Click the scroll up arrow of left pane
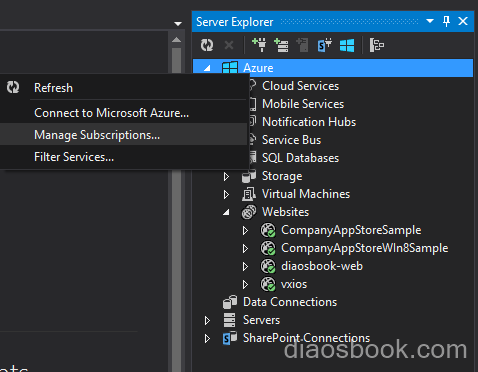Viewport: 478px width, 372px height. 177,40
